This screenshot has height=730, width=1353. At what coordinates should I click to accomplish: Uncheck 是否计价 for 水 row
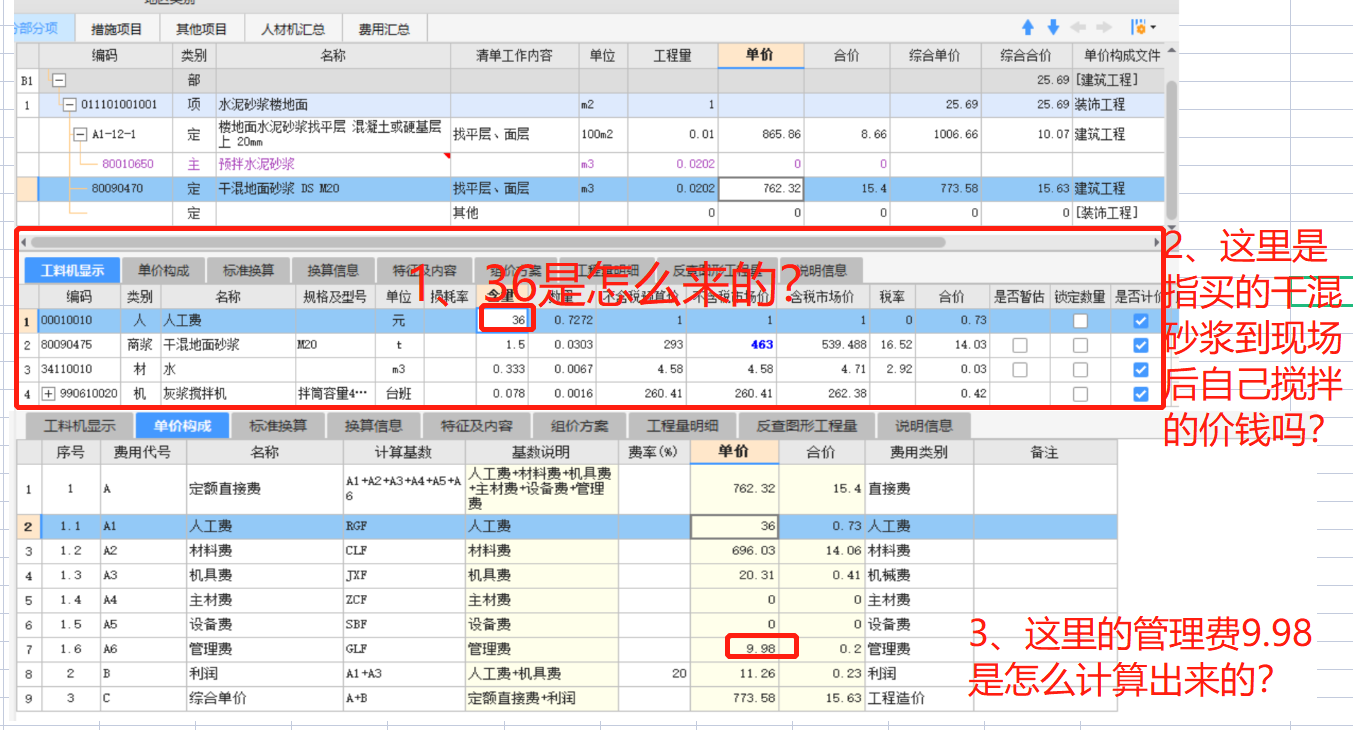pyautogui.click(x=1141, y=370)
